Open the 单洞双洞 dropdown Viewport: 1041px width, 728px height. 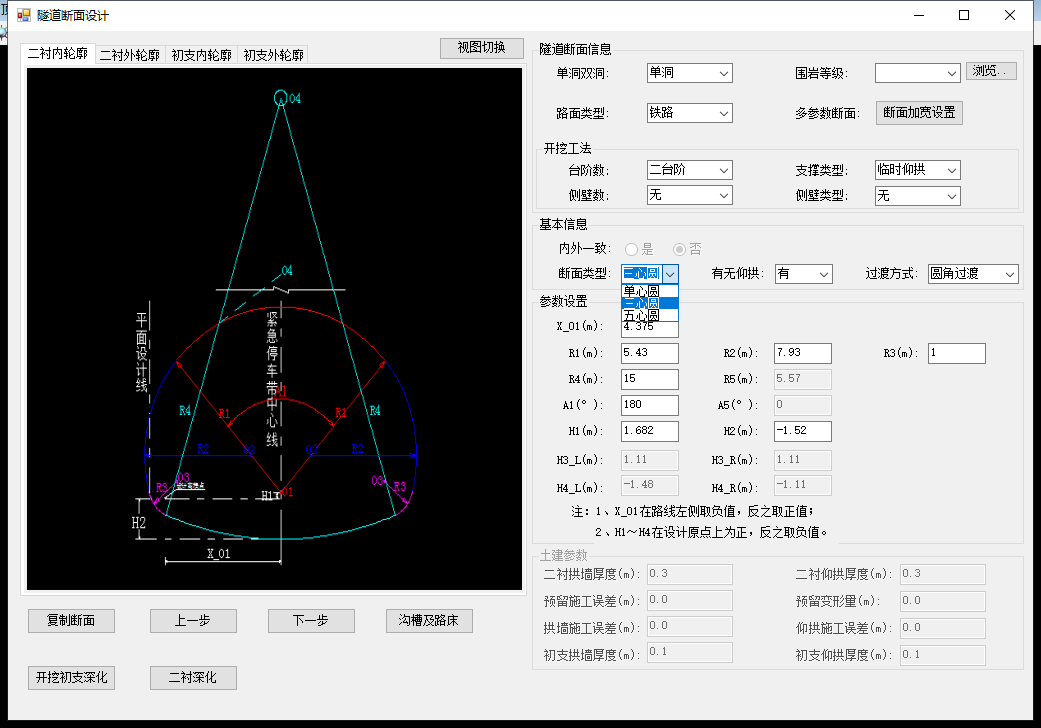pos(689,73)
